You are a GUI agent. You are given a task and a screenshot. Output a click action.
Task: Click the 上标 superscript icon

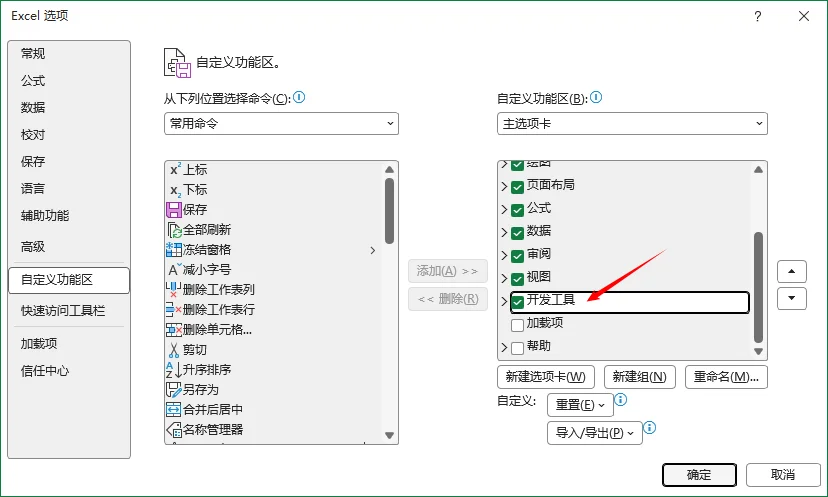click(x=175, y=170)
